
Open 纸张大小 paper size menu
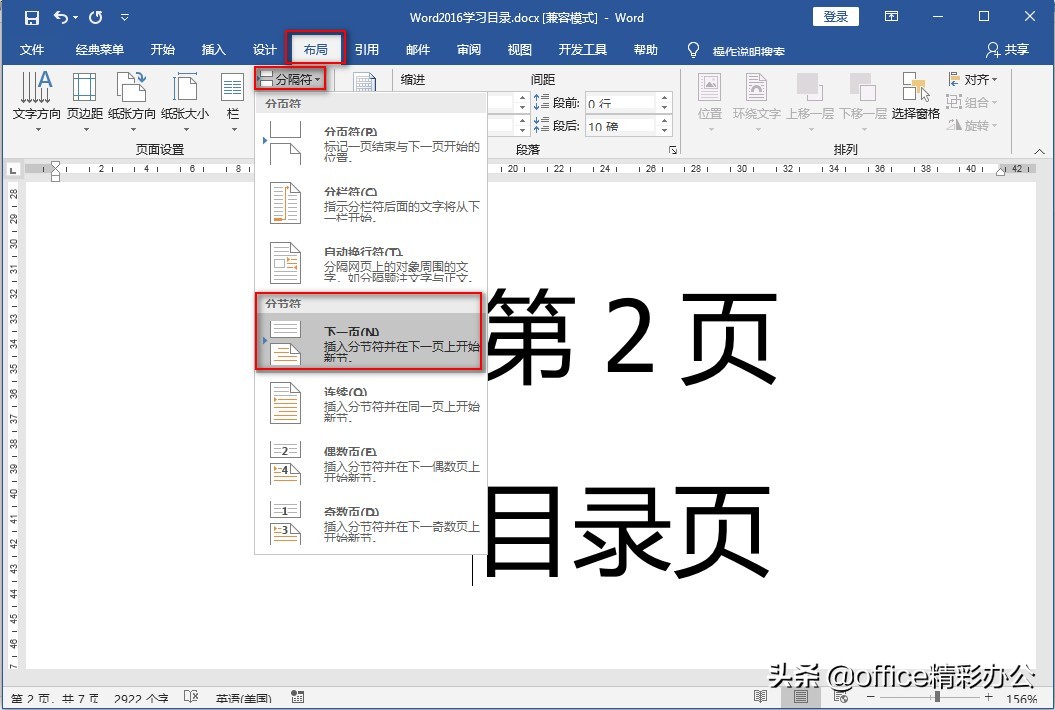(184, 101)
